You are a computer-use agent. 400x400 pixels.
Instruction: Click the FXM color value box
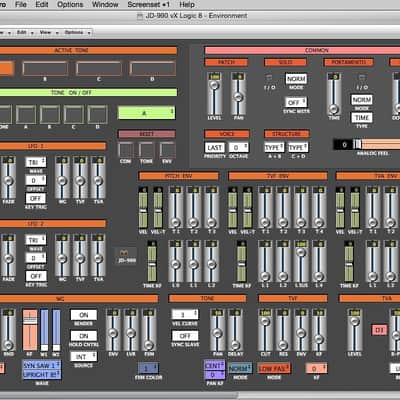148,368
